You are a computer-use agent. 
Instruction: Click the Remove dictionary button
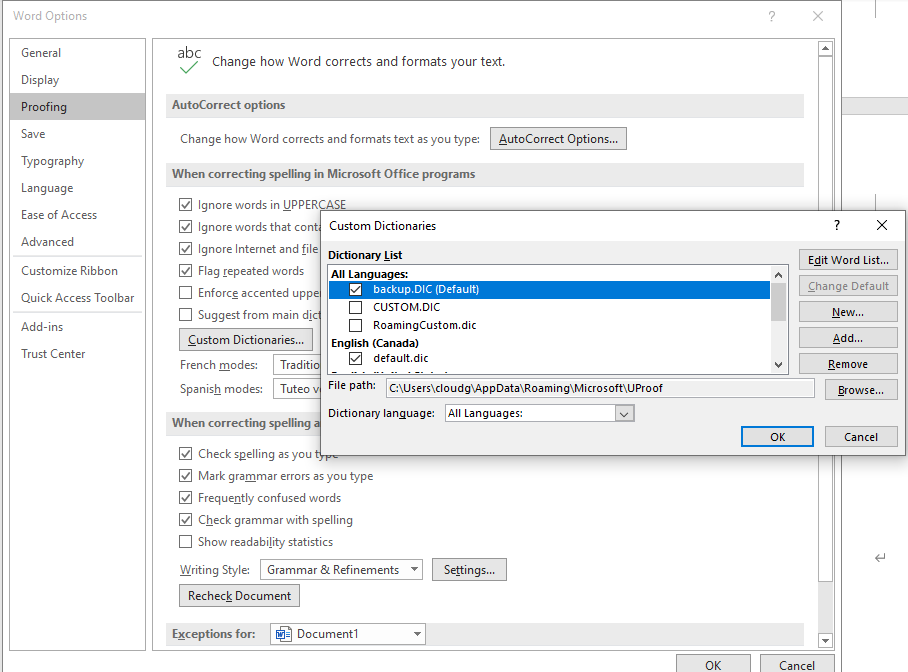(x=848, y=364)
